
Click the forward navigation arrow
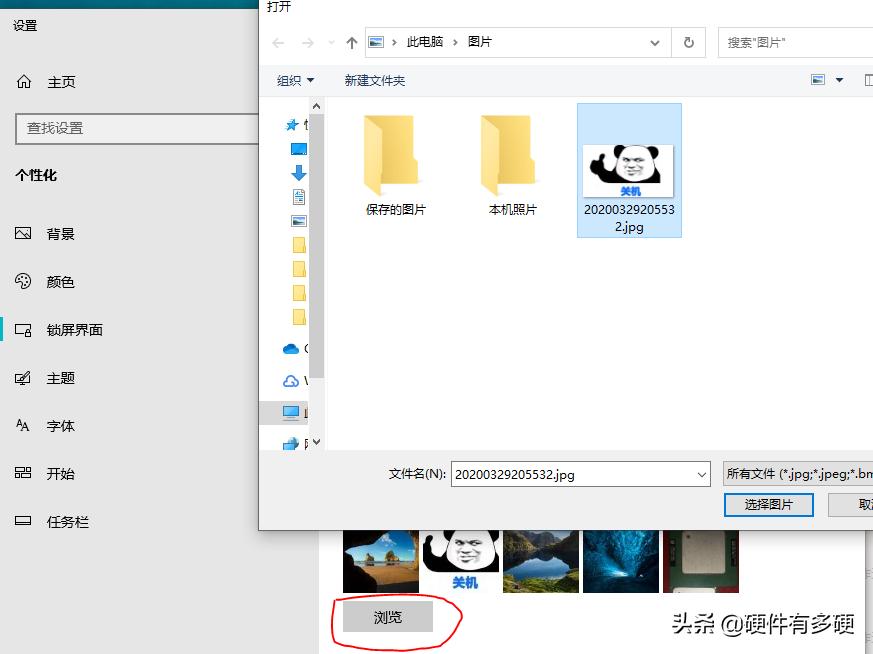307,42
